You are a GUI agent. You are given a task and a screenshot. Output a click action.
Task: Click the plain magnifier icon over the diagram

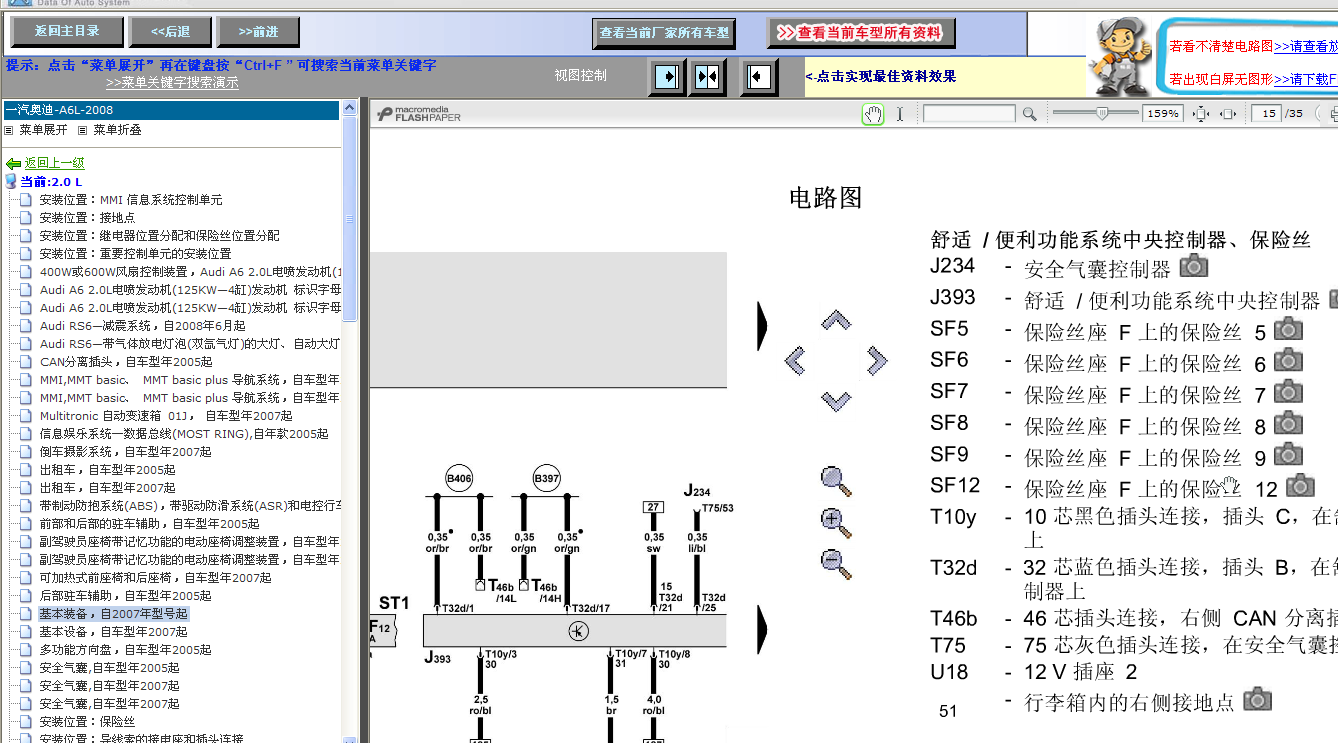[x=836, y=481]
